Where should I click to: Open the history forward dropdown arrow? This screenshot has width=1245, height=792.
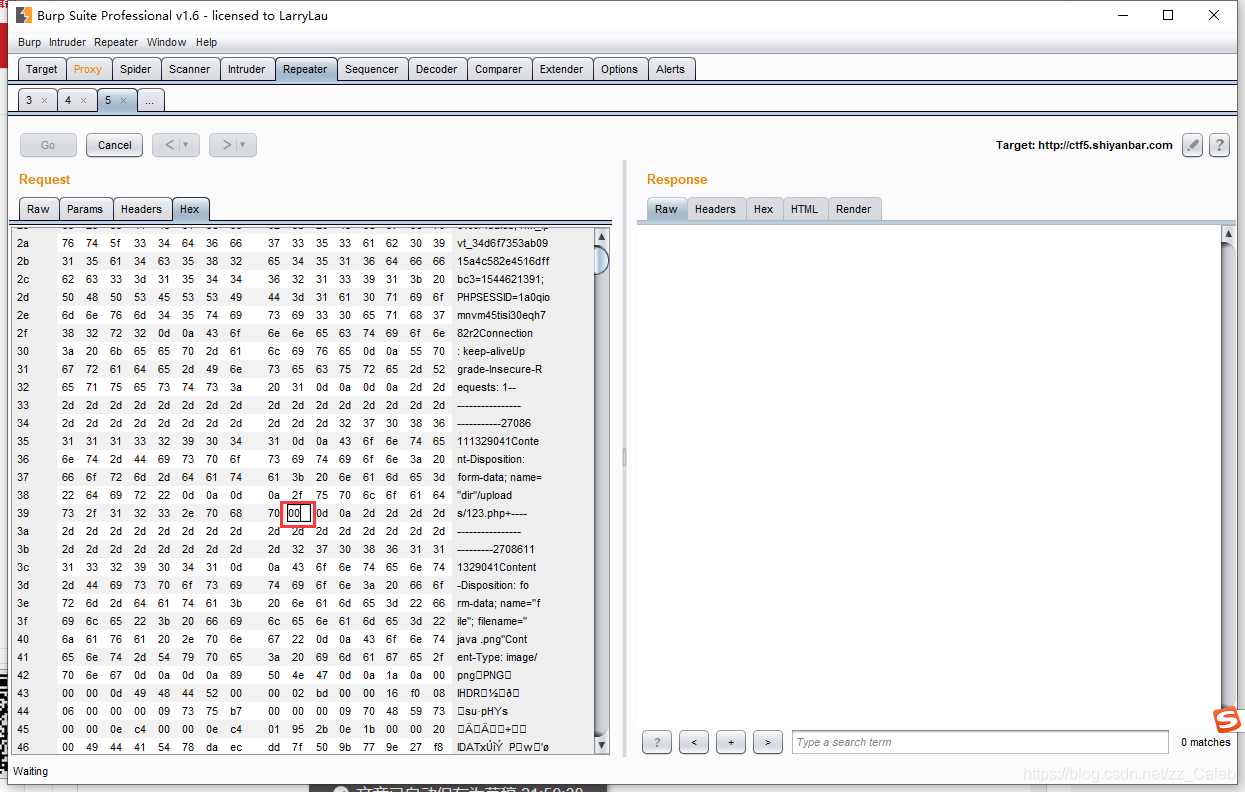(x=242, y=145)
